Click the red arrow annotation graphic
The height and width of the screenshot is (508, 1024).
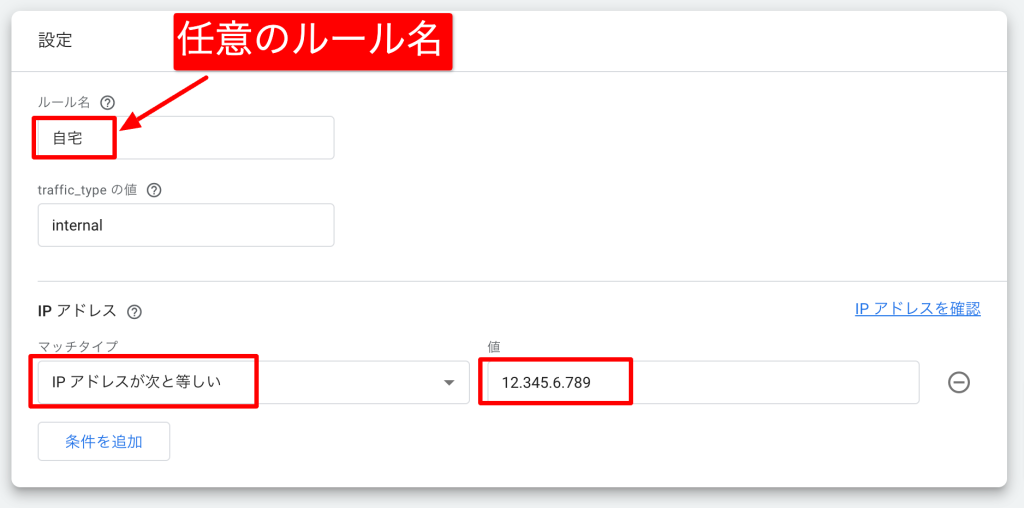(165, 103)
